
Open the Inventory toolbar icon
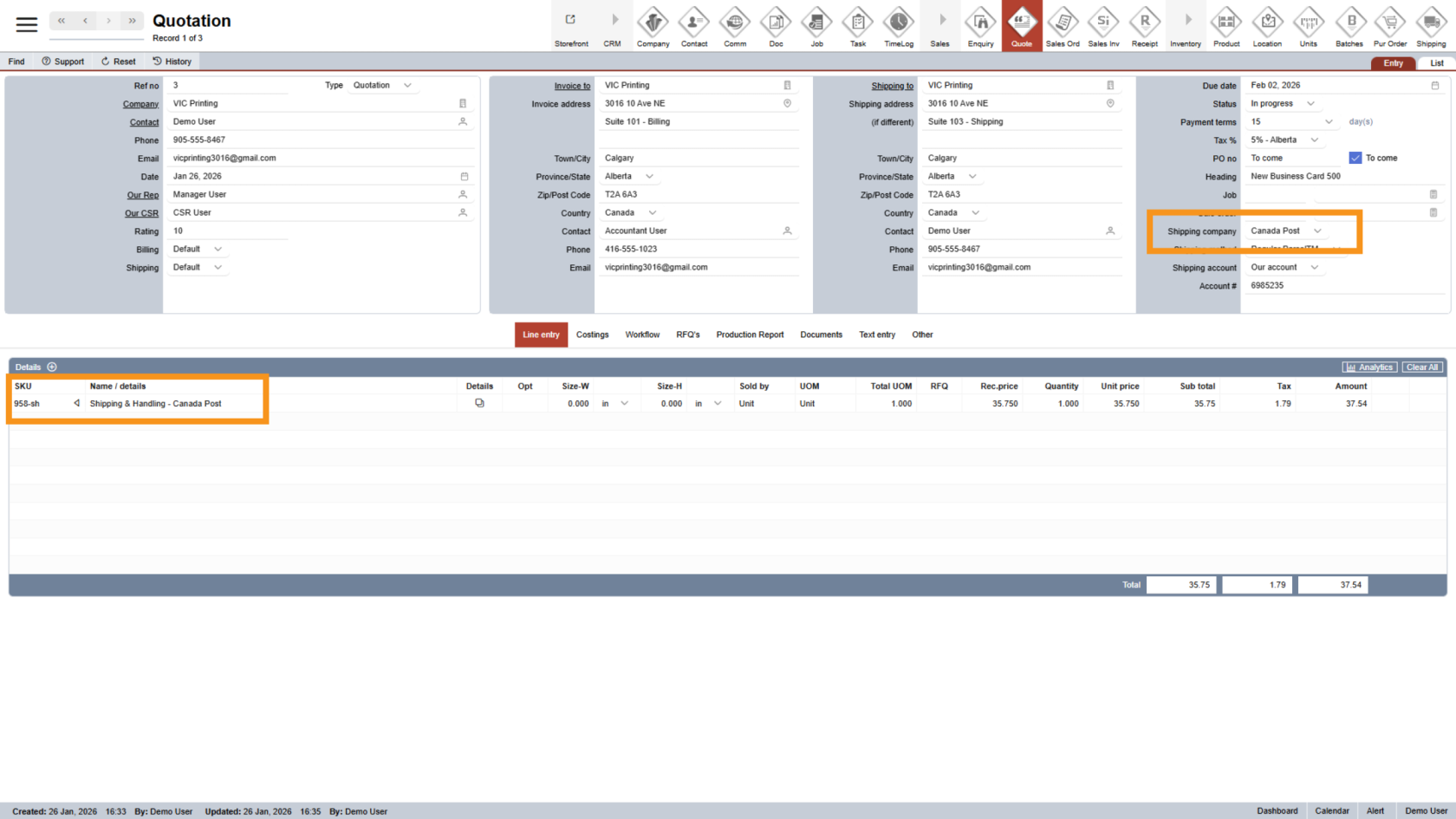1185,26
